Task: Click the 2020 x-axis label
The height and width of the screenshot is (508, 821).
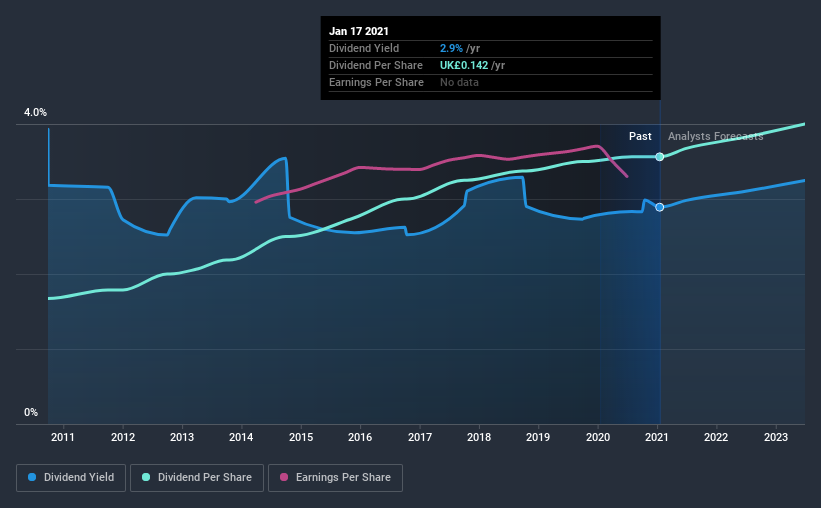Action: tap(598, 437)
